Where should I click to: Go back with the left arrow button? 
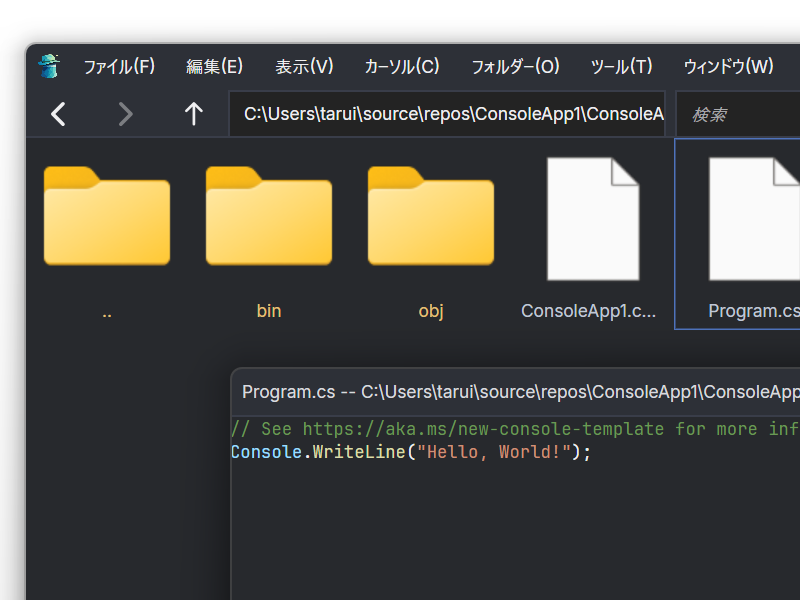[x=59, y=114]
